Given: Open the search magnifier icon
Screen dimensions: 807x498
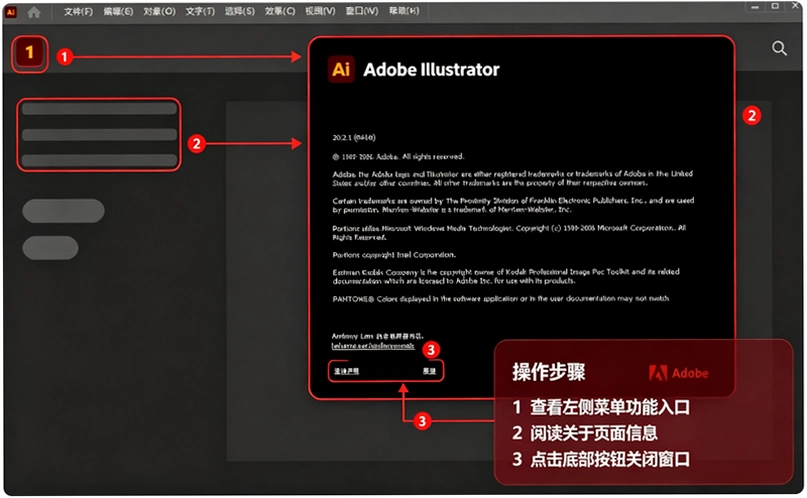Looking at the screenshot, I should (x=779, y=48).
